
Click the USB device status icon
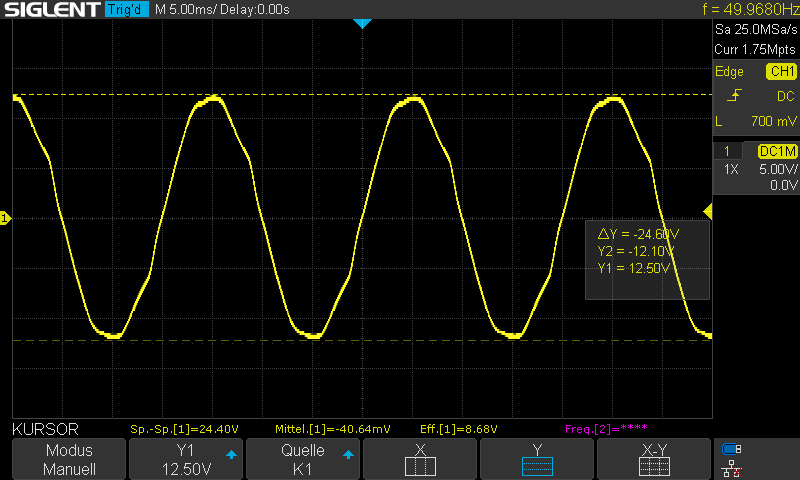pyautogui.click(x=732, y=449)
